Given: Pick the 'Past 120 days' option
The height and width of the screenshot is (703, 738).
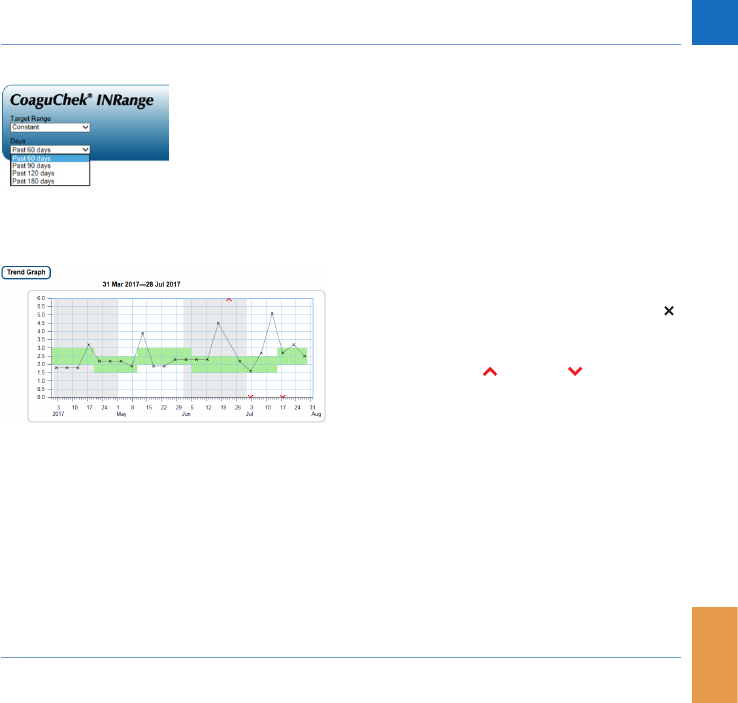Looking at the screenshot, I should coord(50,174).
